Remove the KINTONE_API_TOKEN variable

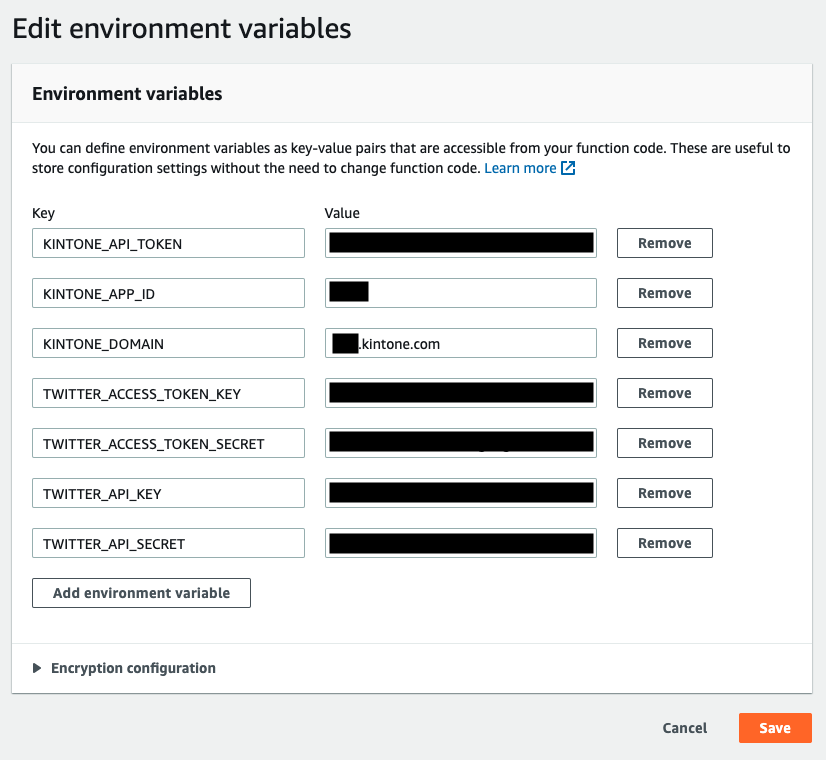664,243
